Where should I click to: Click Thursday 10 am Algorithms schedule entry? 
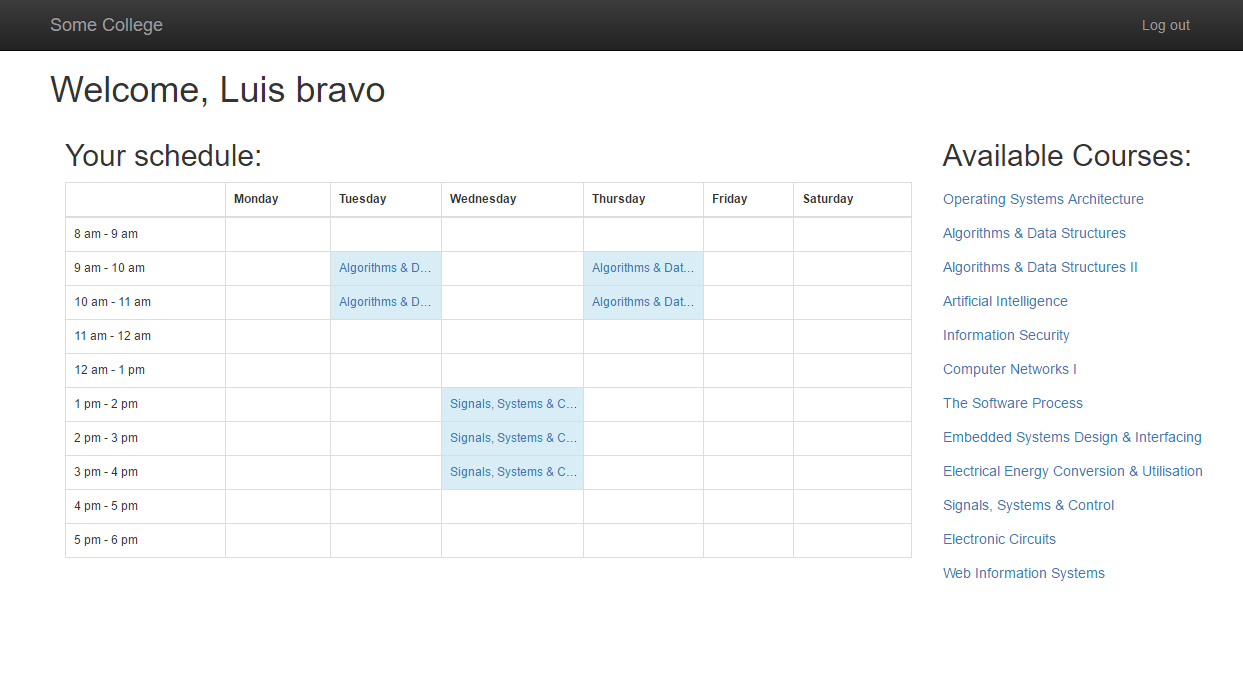coord(643,302)
